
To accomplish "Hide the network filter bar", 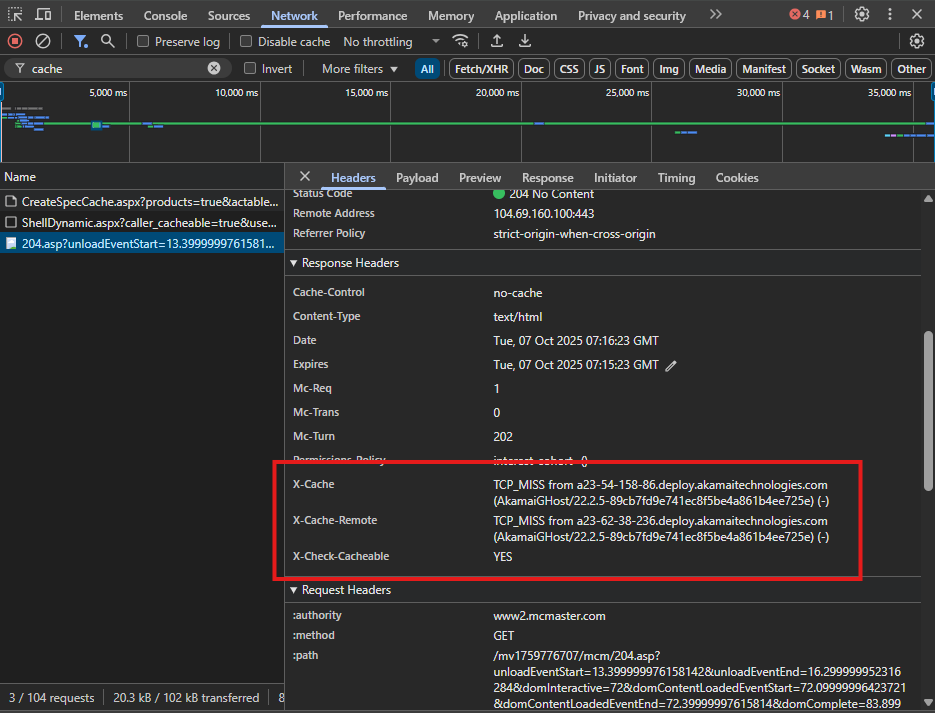I will [79, 41].
